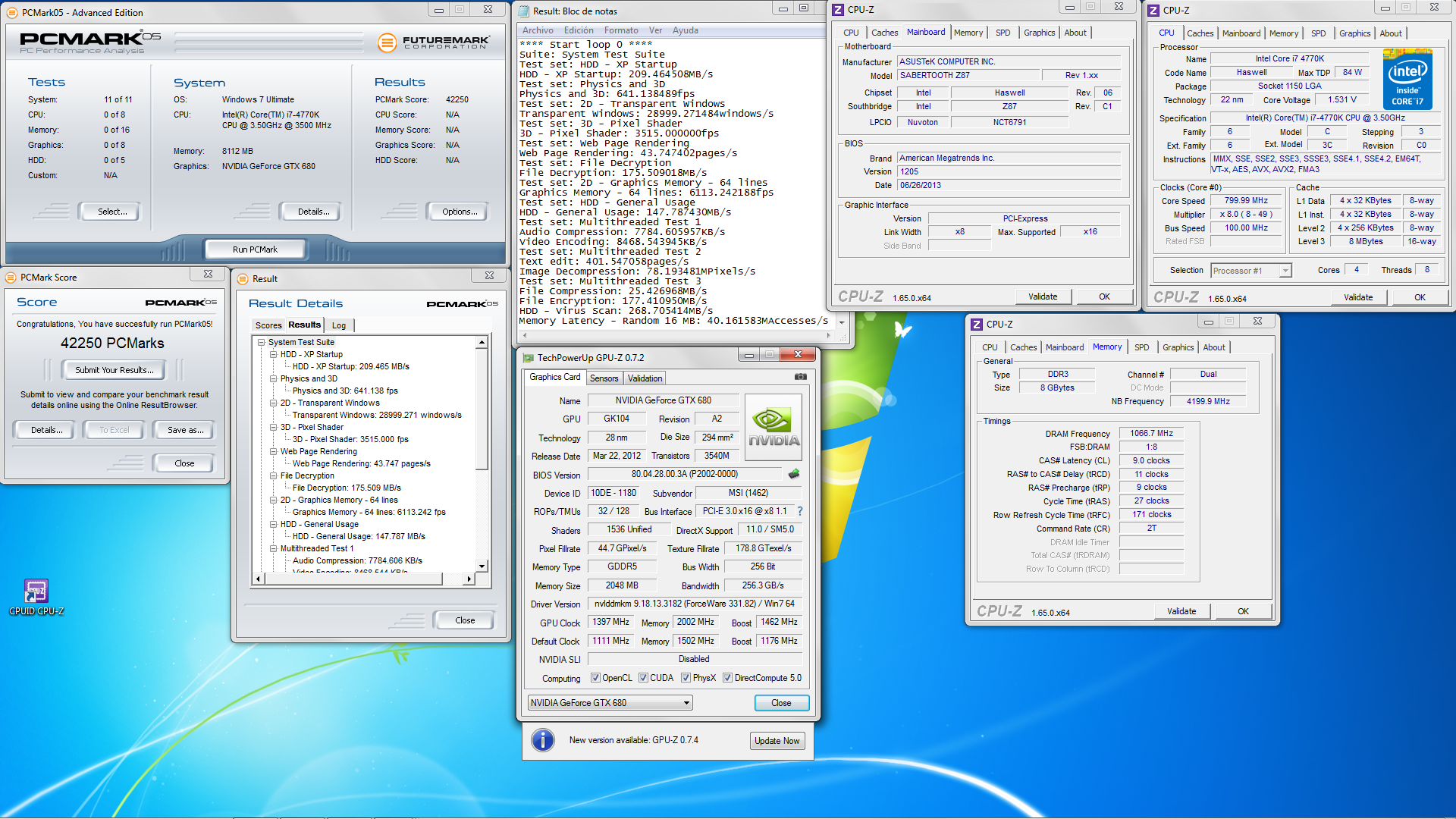Collapse the Web Page Rendering node

click(274, 451)
